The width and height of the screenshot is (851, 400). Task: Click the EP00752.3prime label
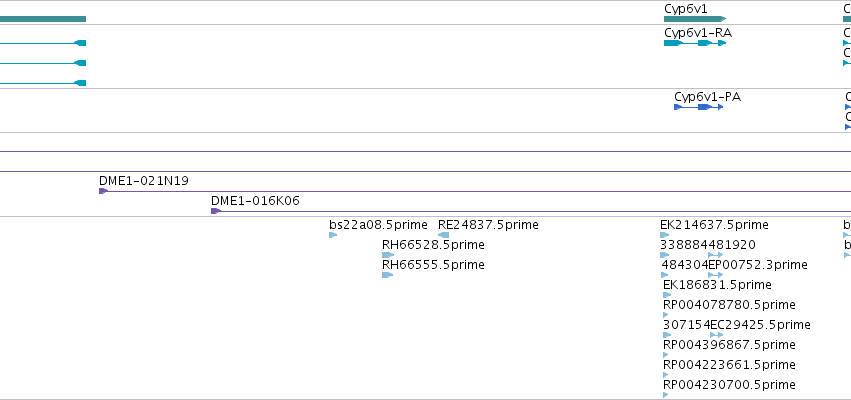[758, 265]
